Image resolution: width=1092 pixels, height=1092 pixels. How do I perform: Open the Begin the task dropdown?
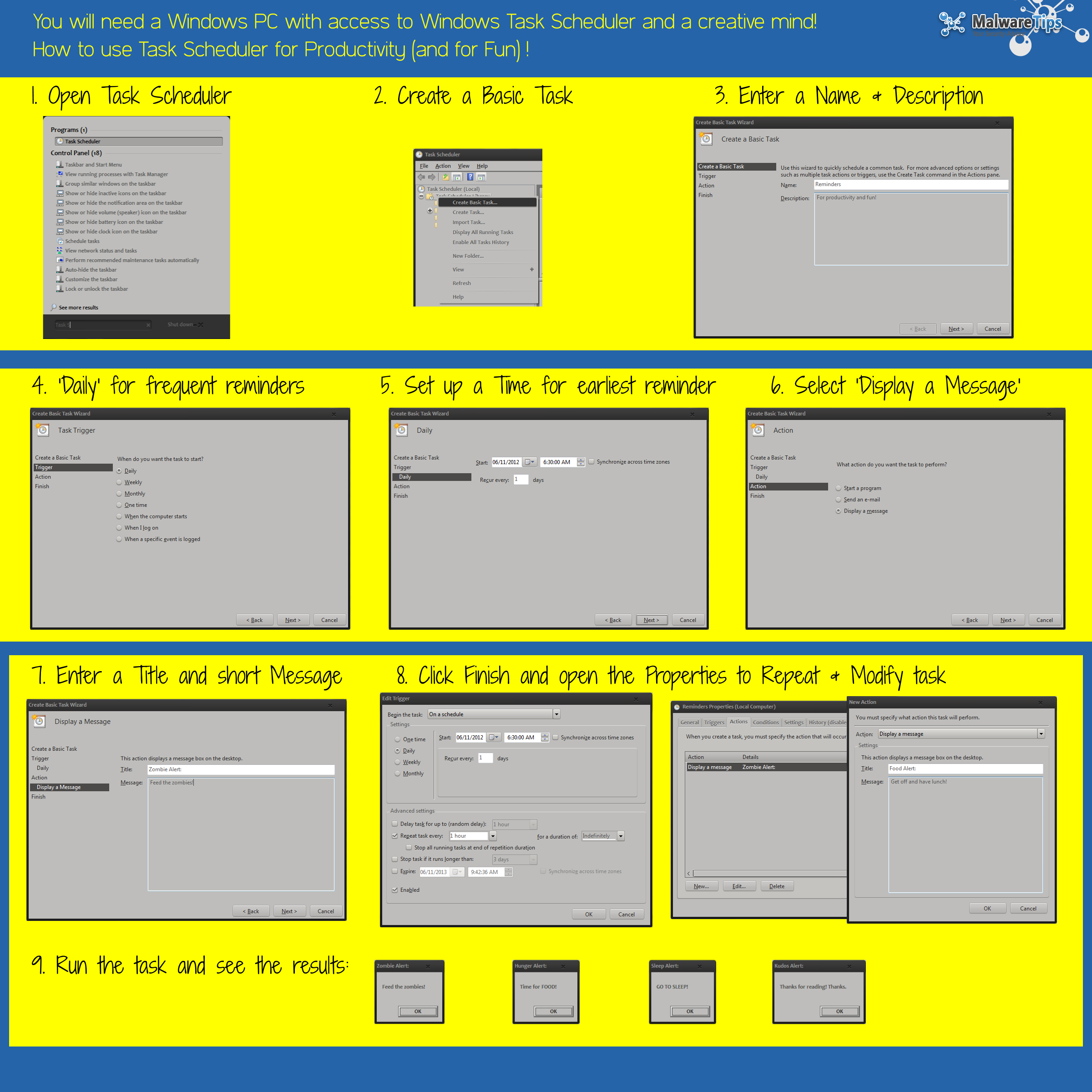556,714
